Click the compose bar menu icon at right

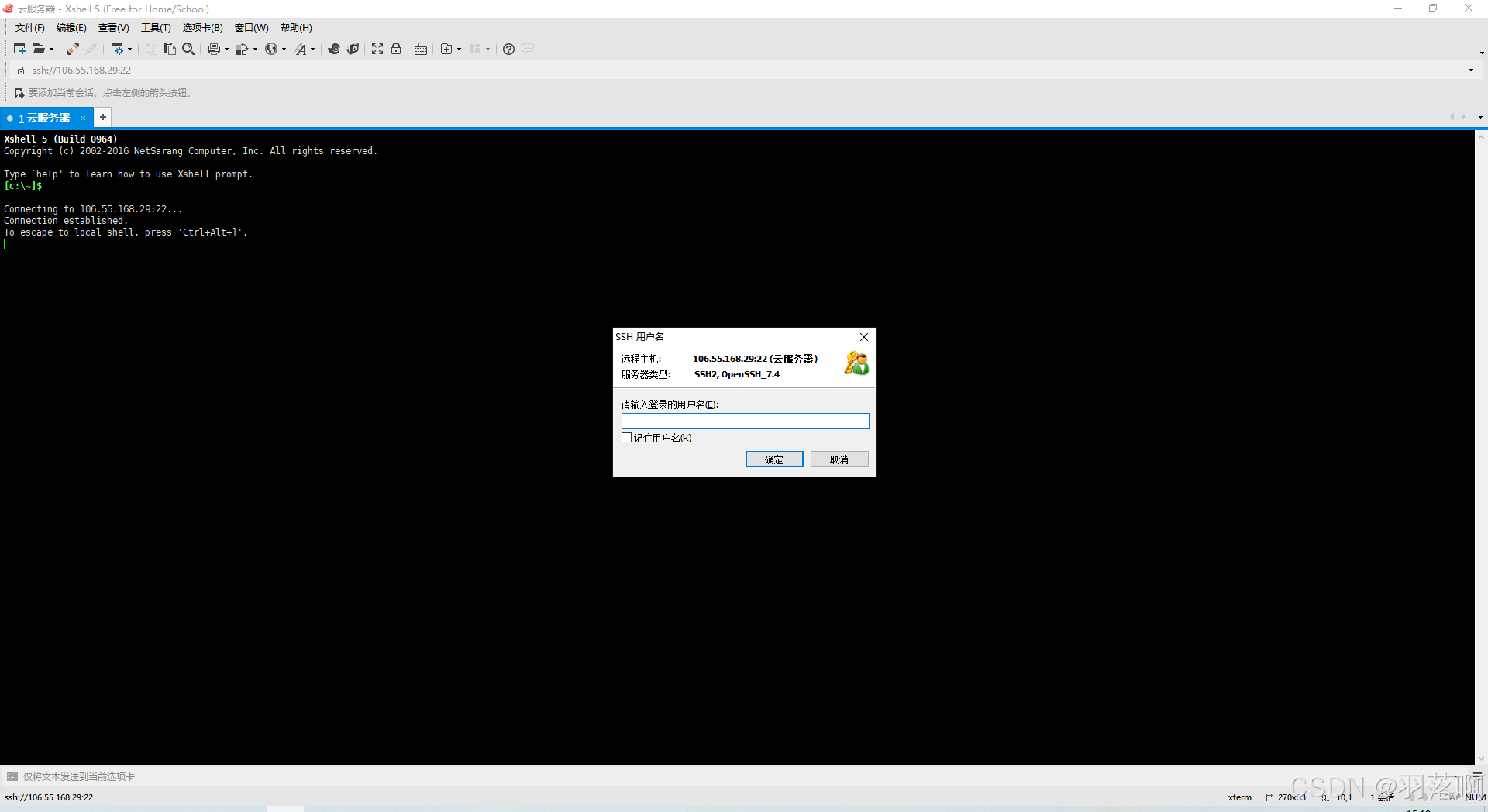pyautogui.click(x=1477, y=776)
